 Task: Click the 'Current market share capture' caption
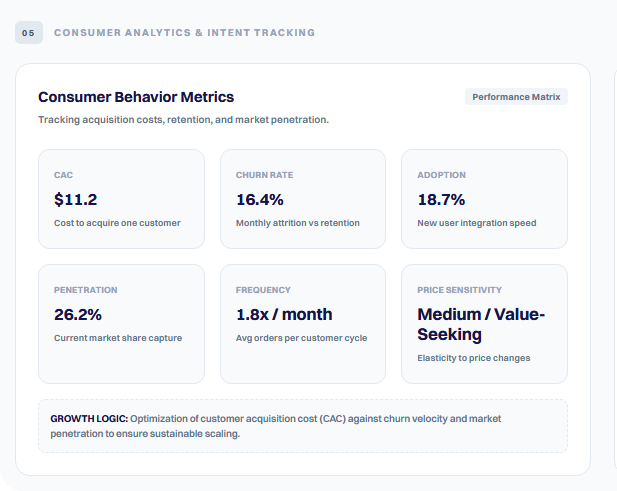(x=118, y=338)
